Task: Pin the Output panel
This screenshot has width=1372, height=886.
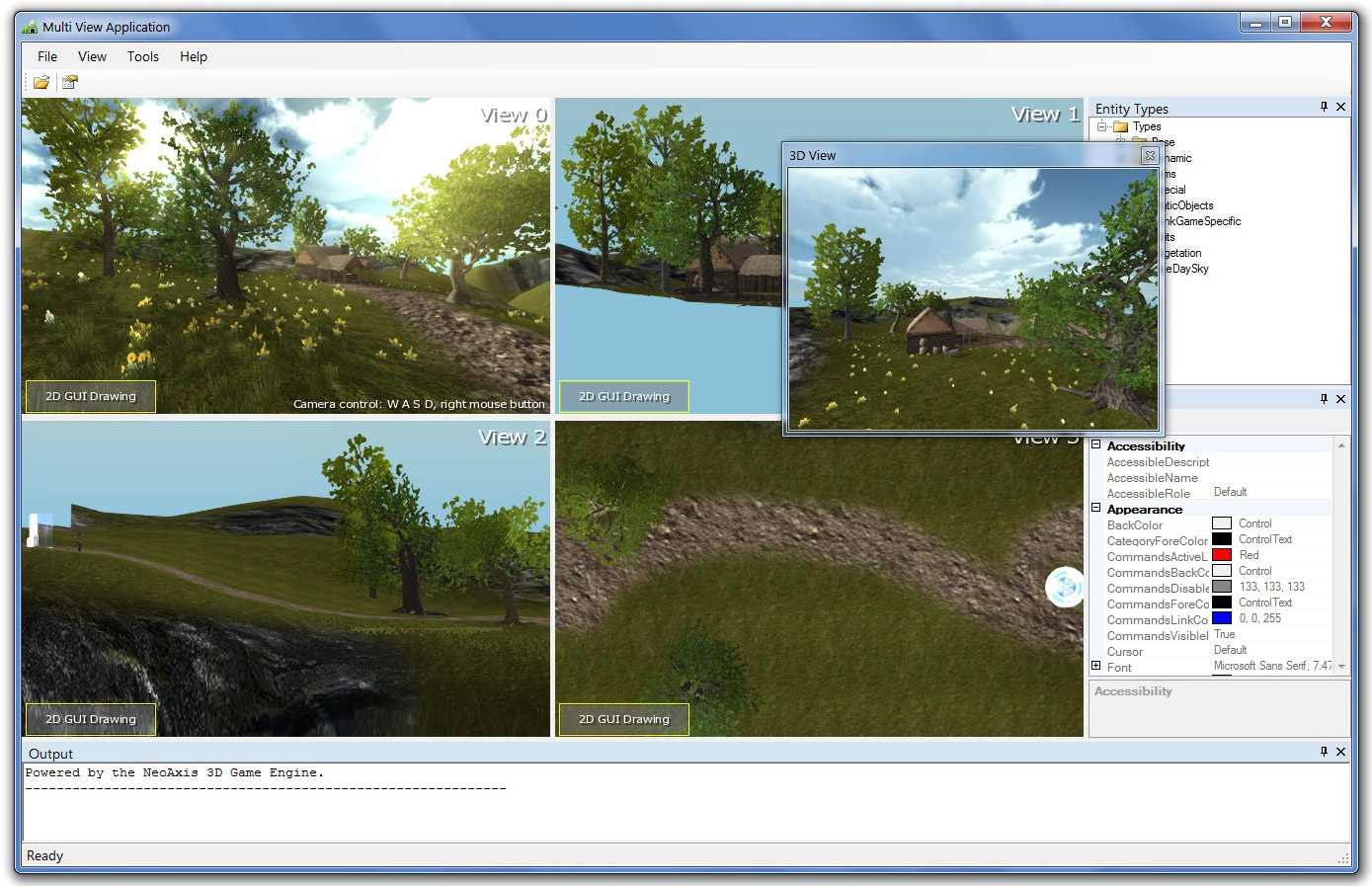Action: coord(1324,752)
